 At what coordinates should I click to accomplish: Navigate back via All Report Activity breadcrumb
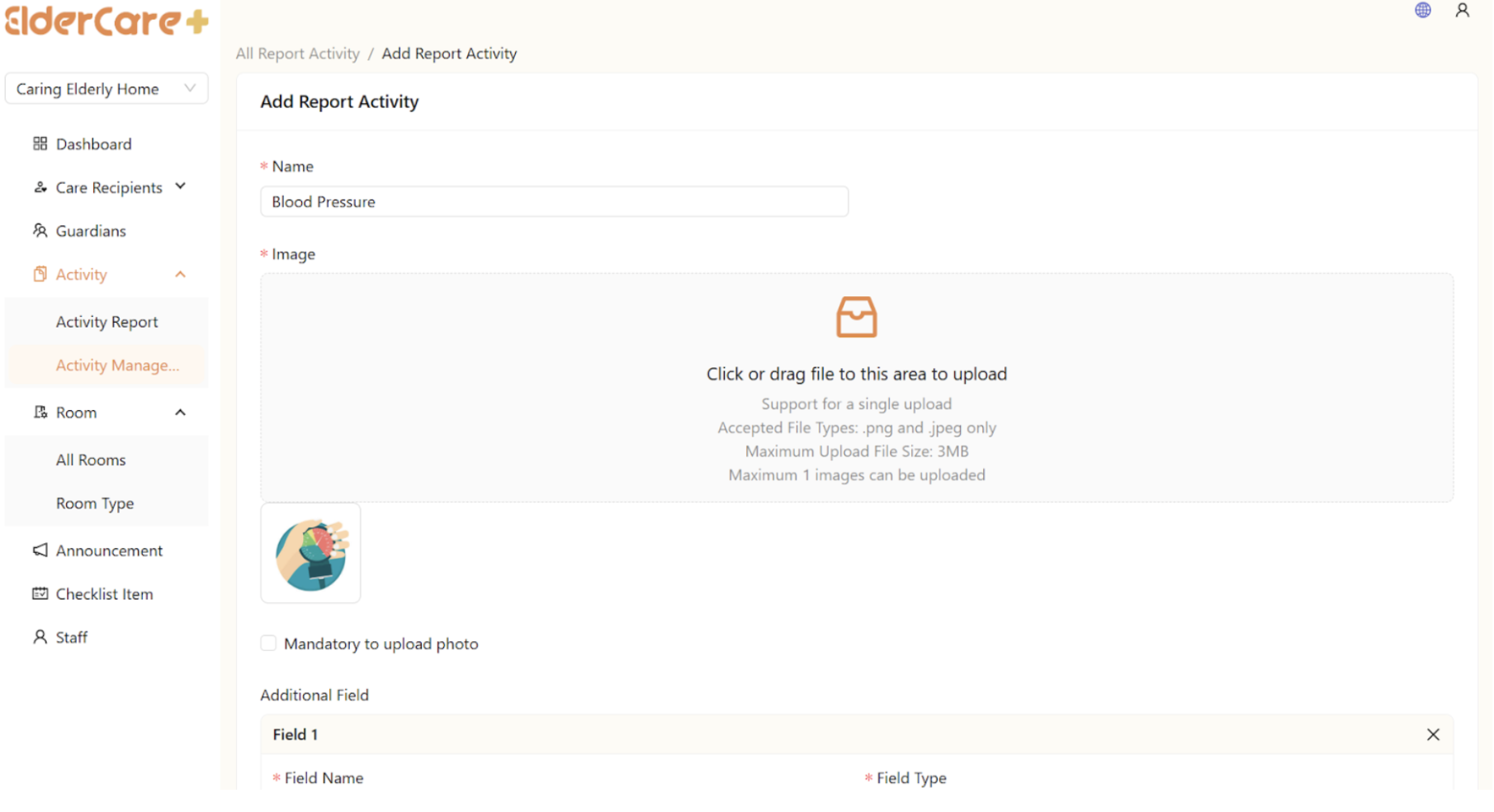(297, 53)
